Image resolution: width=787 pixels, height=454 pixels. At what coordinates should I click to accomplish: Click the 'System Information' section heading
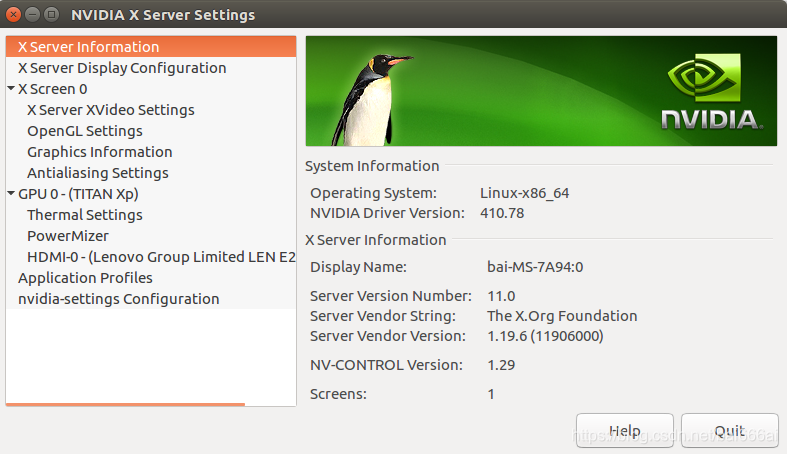[x=372, y=166]
